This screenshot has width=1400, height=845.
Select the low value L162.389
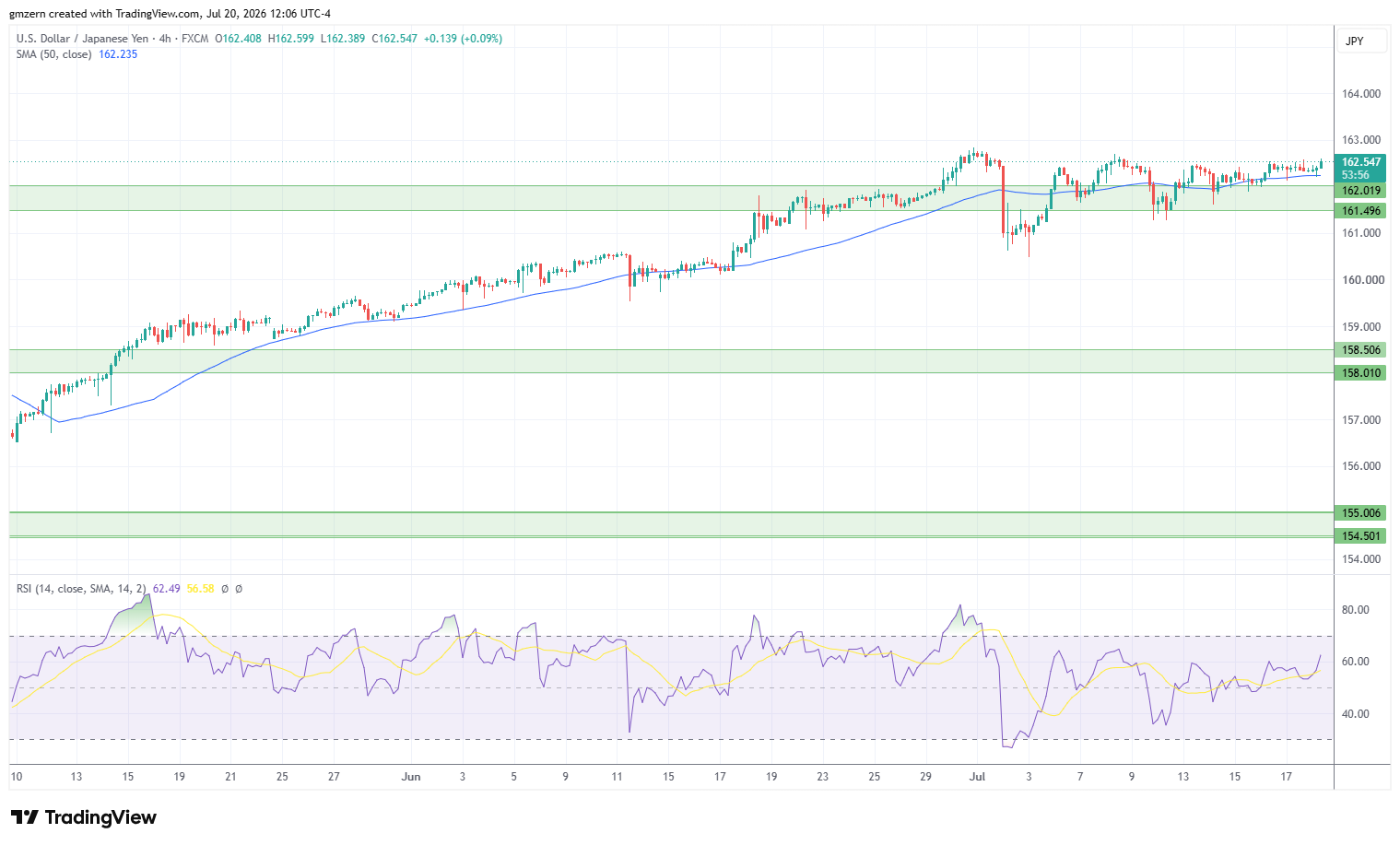click(x=343, y=39)
